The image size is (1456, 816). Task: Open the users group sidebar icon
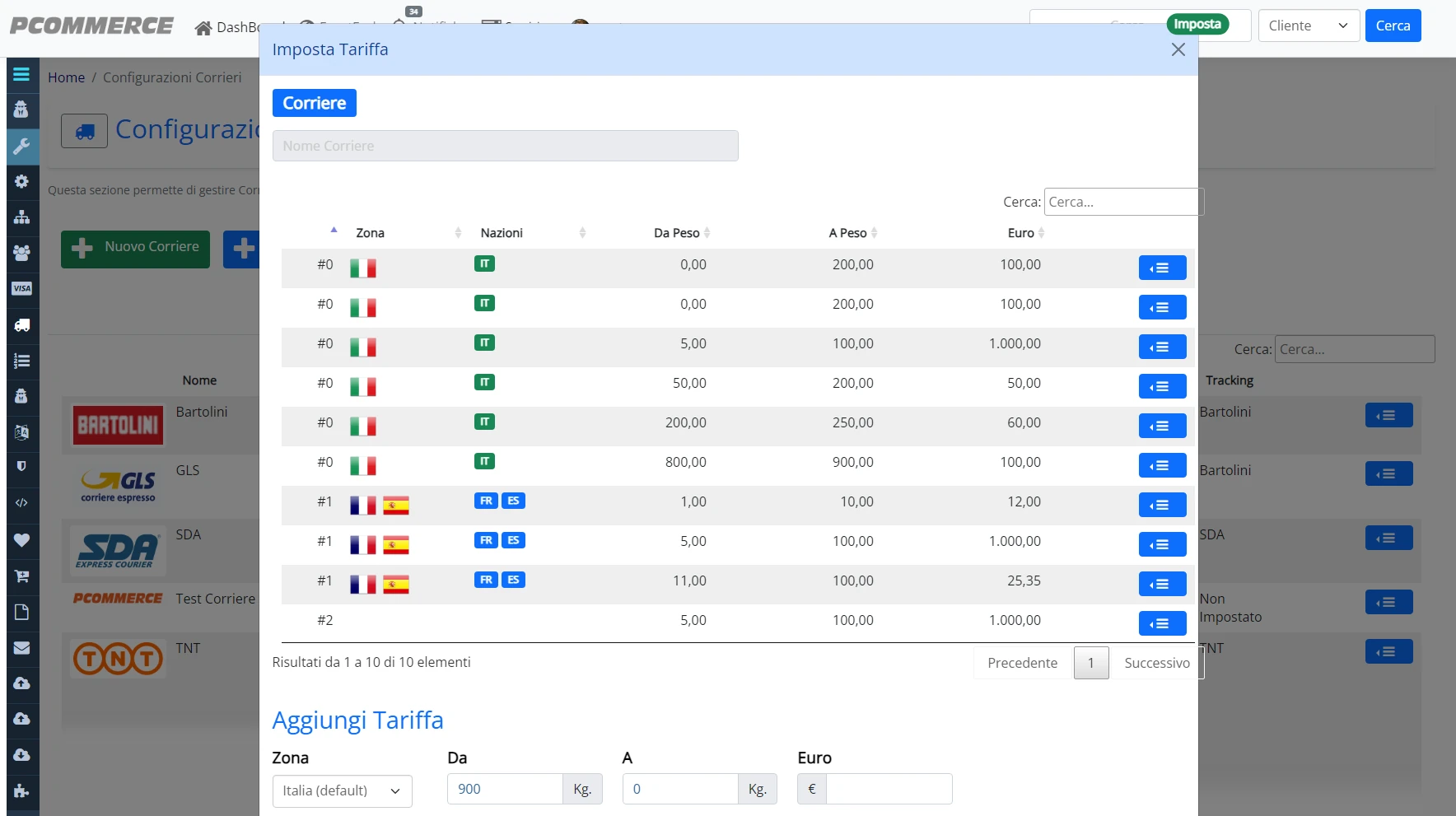pos(21,253)
